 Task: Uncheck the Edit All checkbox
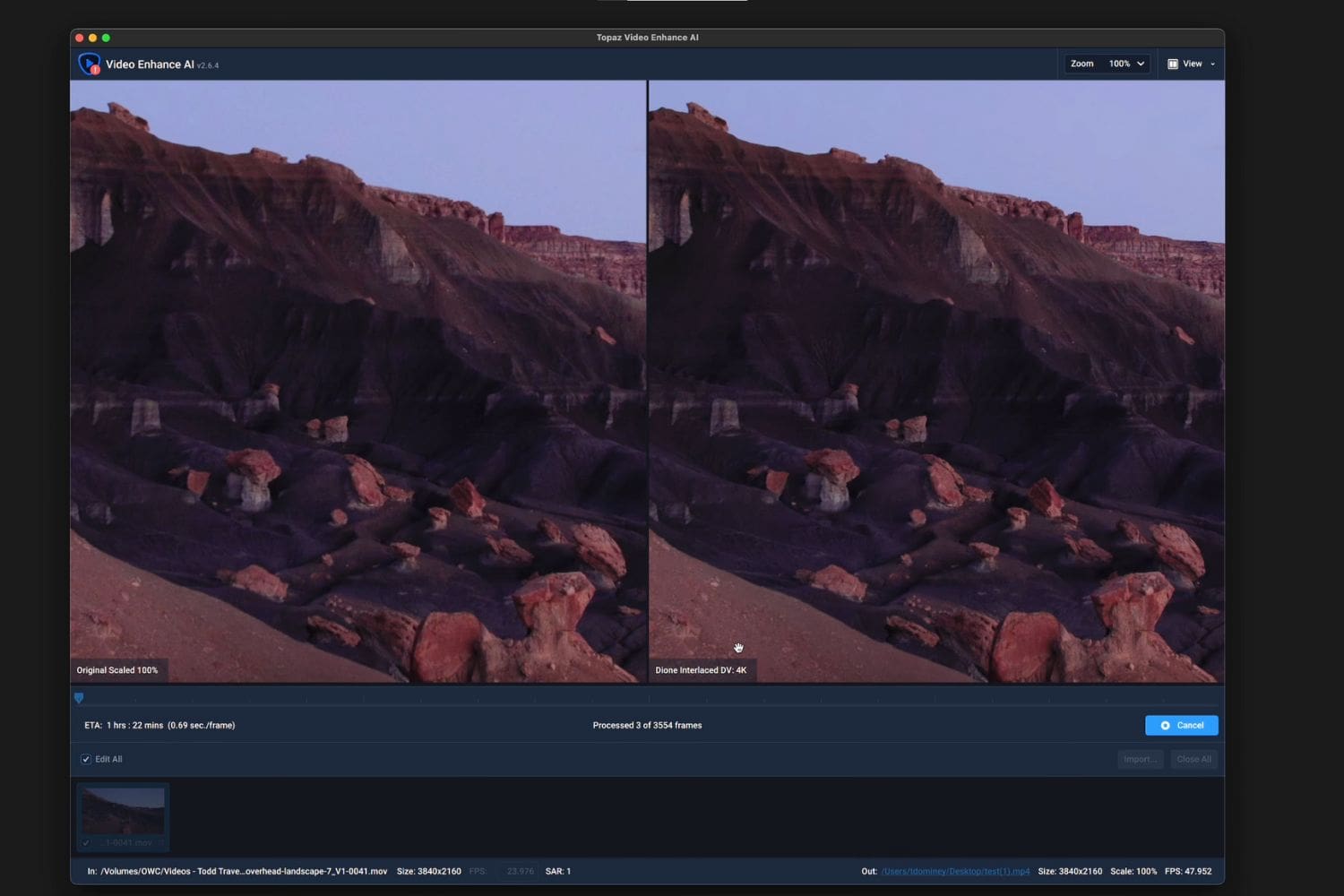click(86, 759)
